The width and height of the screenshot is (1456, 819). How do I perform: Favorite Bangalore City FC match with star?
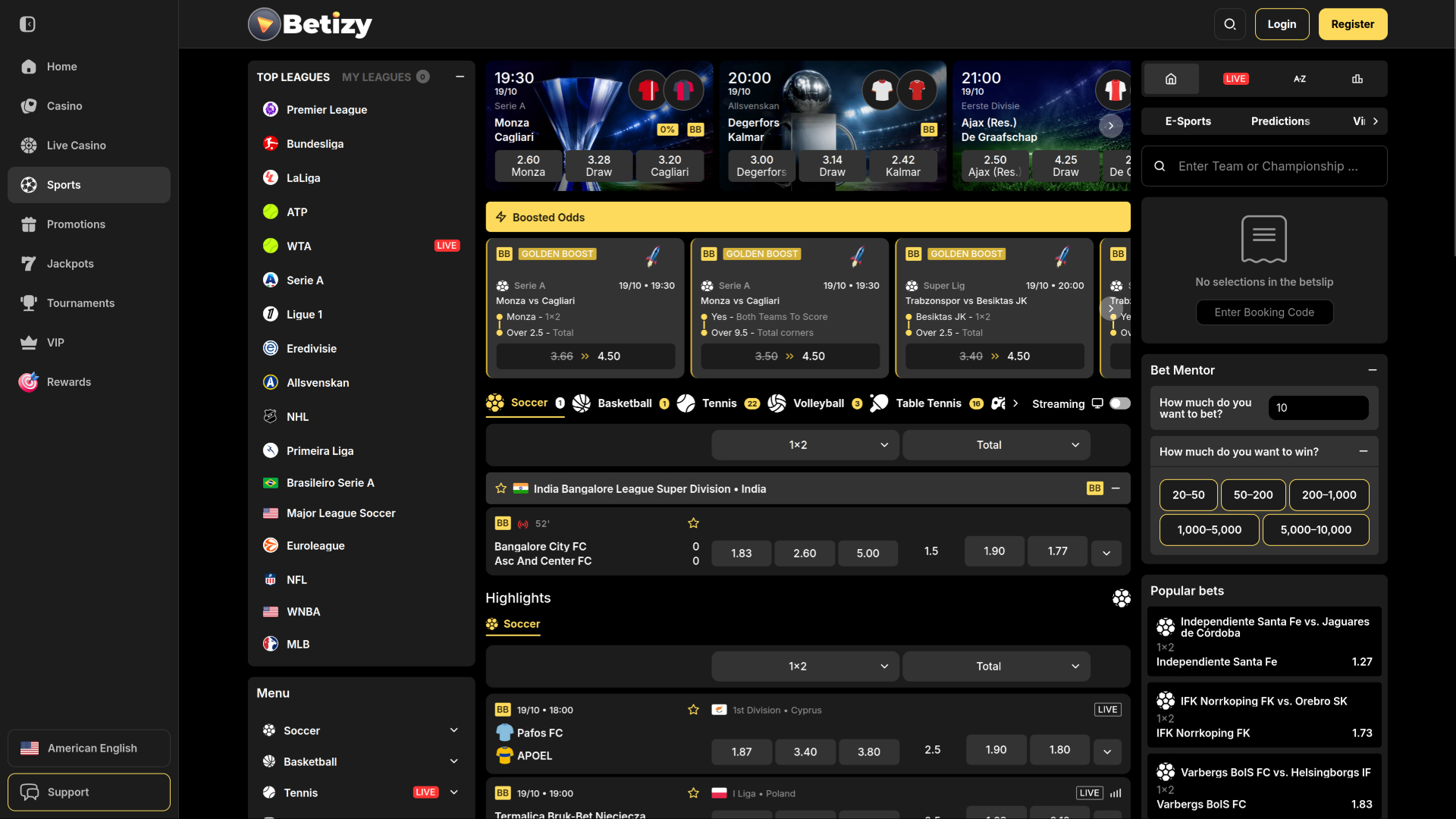click(693, 523)
